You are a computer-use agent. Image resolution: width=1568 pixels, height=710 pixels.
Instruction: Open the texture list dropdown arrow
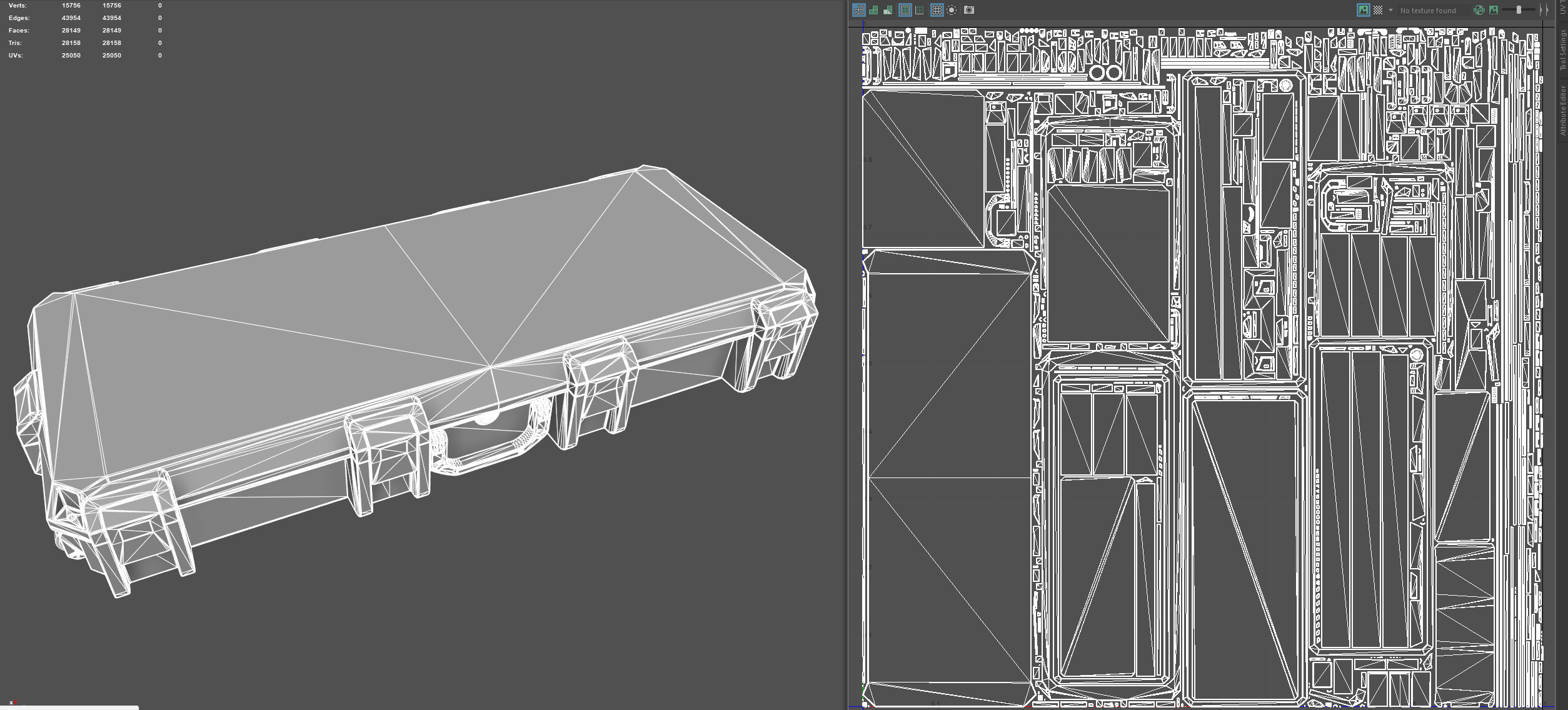[1390, 10]
